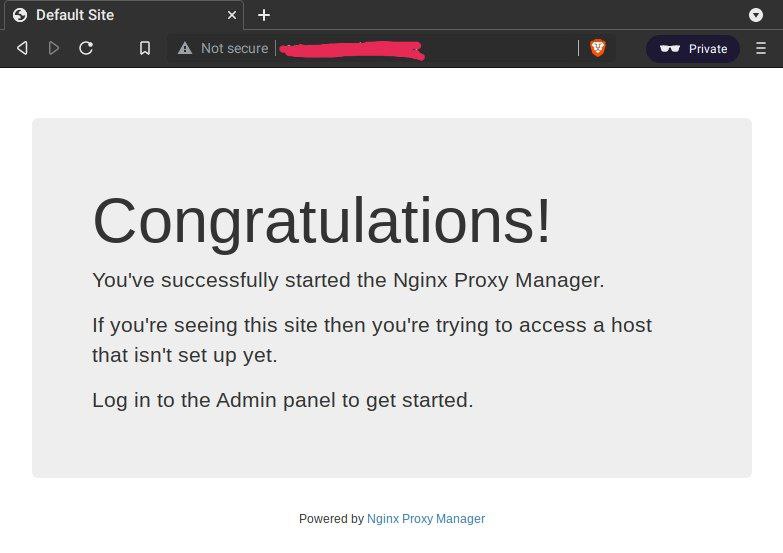Click the Congratulations! heading
The height and width of the screenshot is (553, 783).
tap(321, 221)
